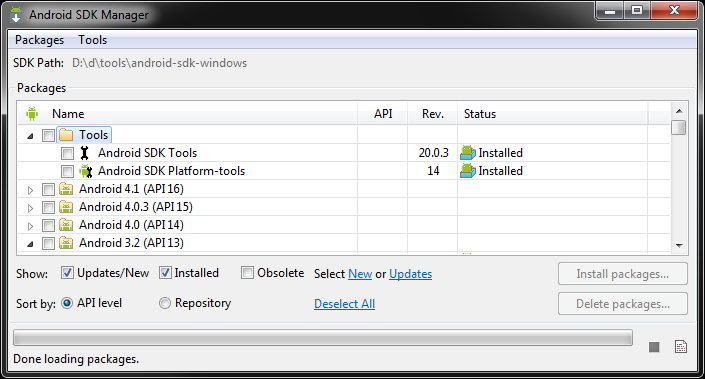Click the package icon for Android 4.1 (API 16)
705x379 pixels.
coord(66,189)
